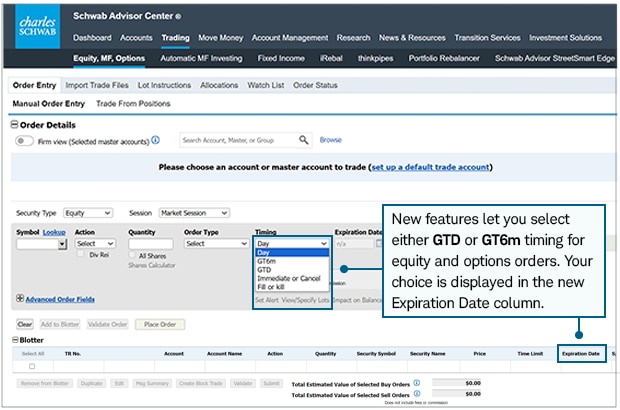Select Manual Order Entry
The height and width of the screenshot is (410, 620).
tap(49, 104)
